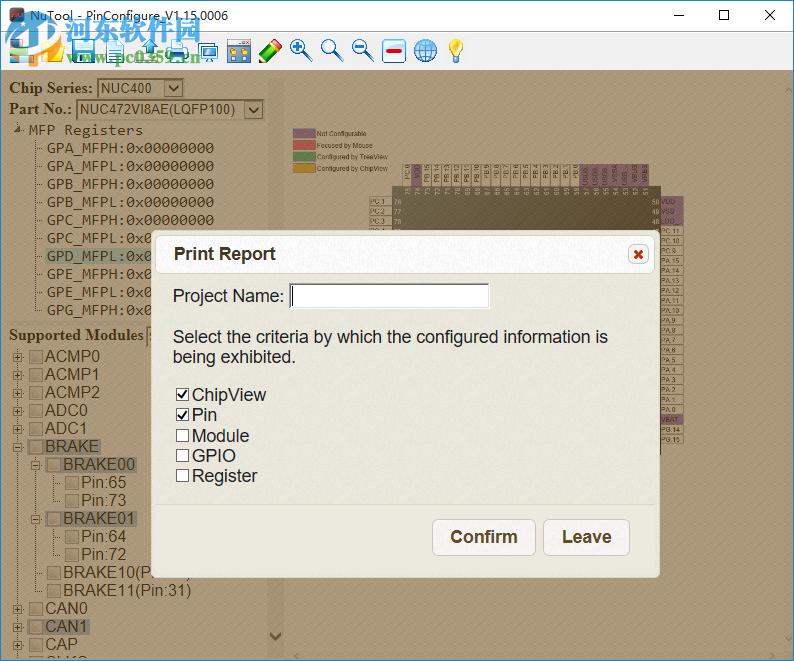
Task: Check the Pin:72 checkbox under BRAKE01
Action: pos(72,555)
